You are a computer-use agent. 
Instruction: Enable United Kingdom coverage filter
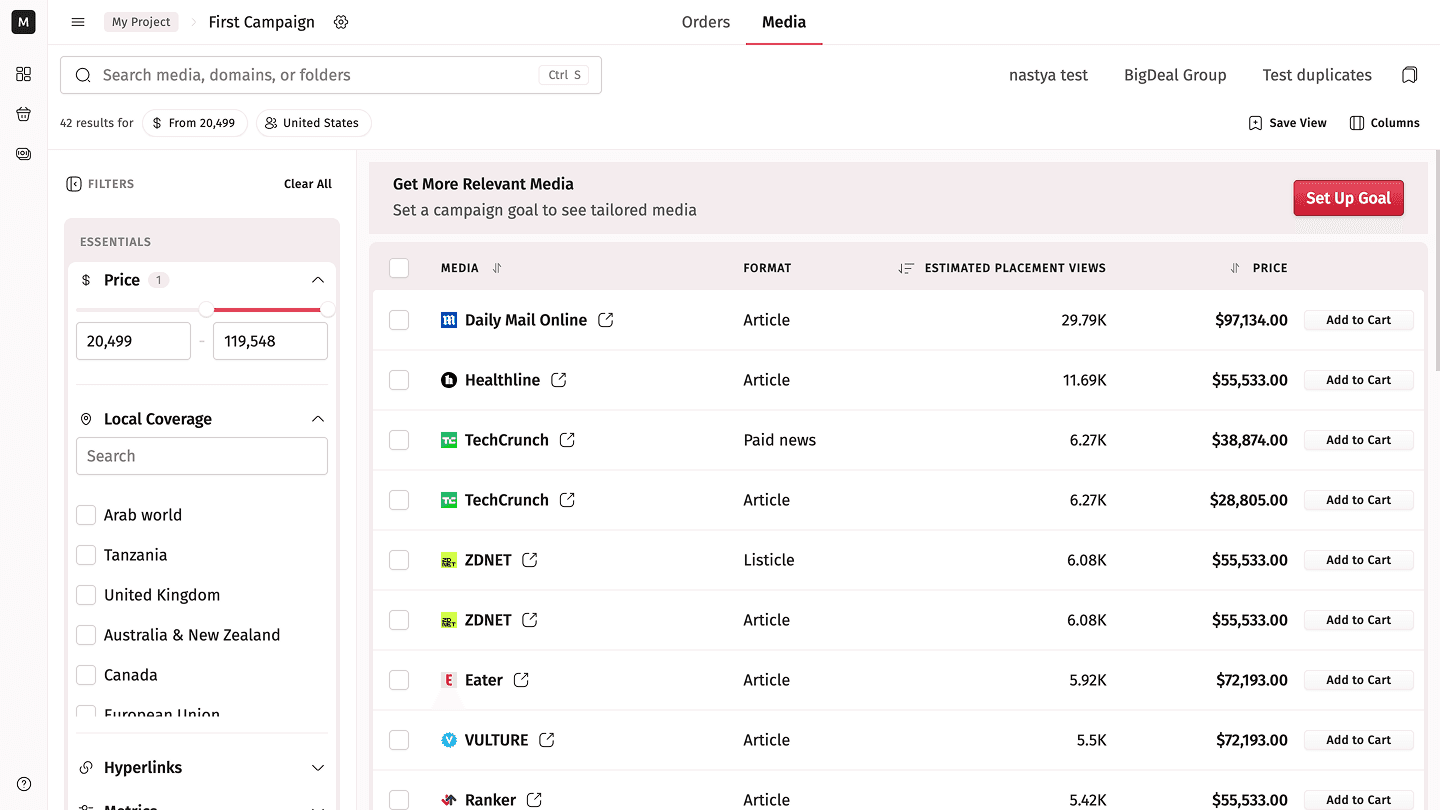pyautogui.click(x=86, y=595)
